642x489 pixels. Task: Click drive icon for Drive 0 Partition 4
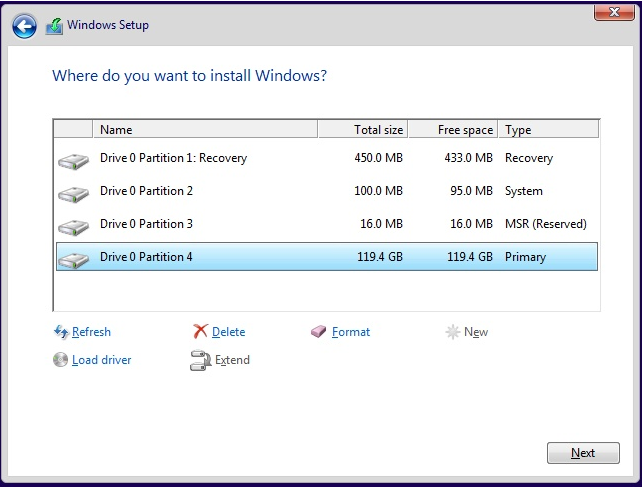[73, 260]
